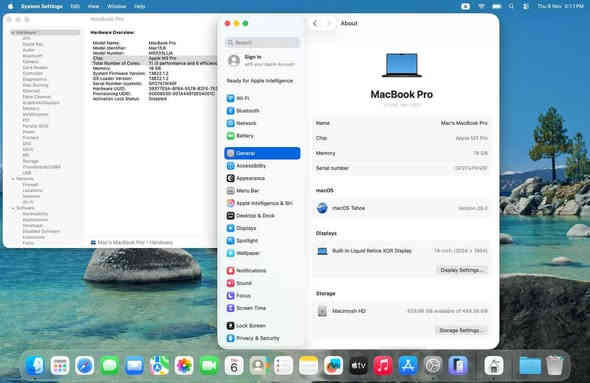The width and height of the screenshot is (590, 383).
Task: Select Audio in System Information tree
Action: click(x=29, y=50)
